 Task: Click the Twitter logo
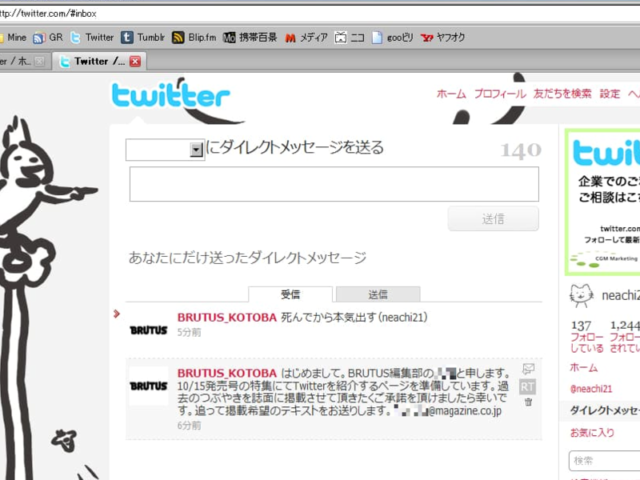171,96
